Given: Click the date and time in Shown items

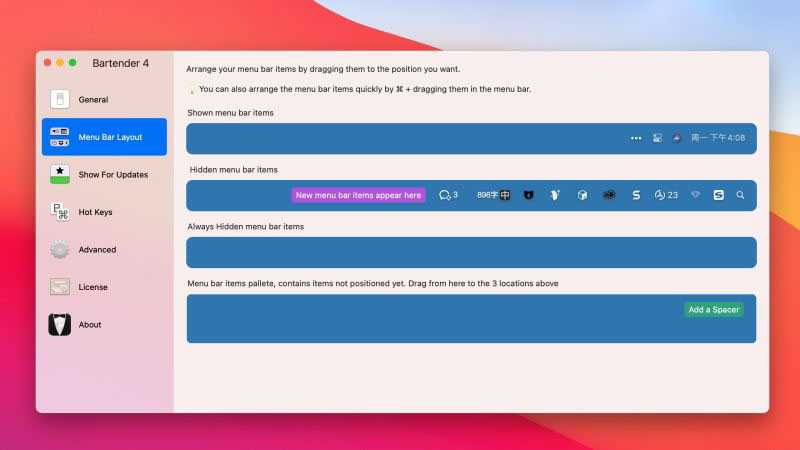Looking at the screenshot, I should 718,138.
